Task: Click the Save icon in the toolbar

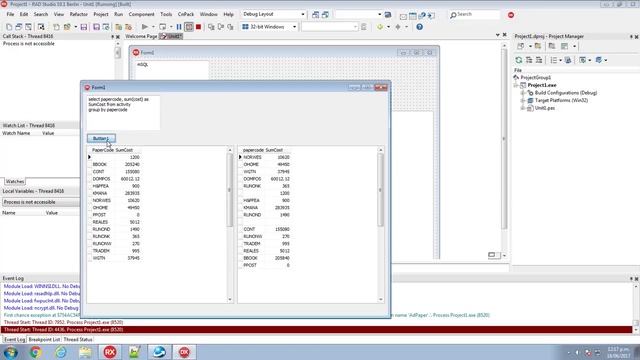Action: point(84,27)
